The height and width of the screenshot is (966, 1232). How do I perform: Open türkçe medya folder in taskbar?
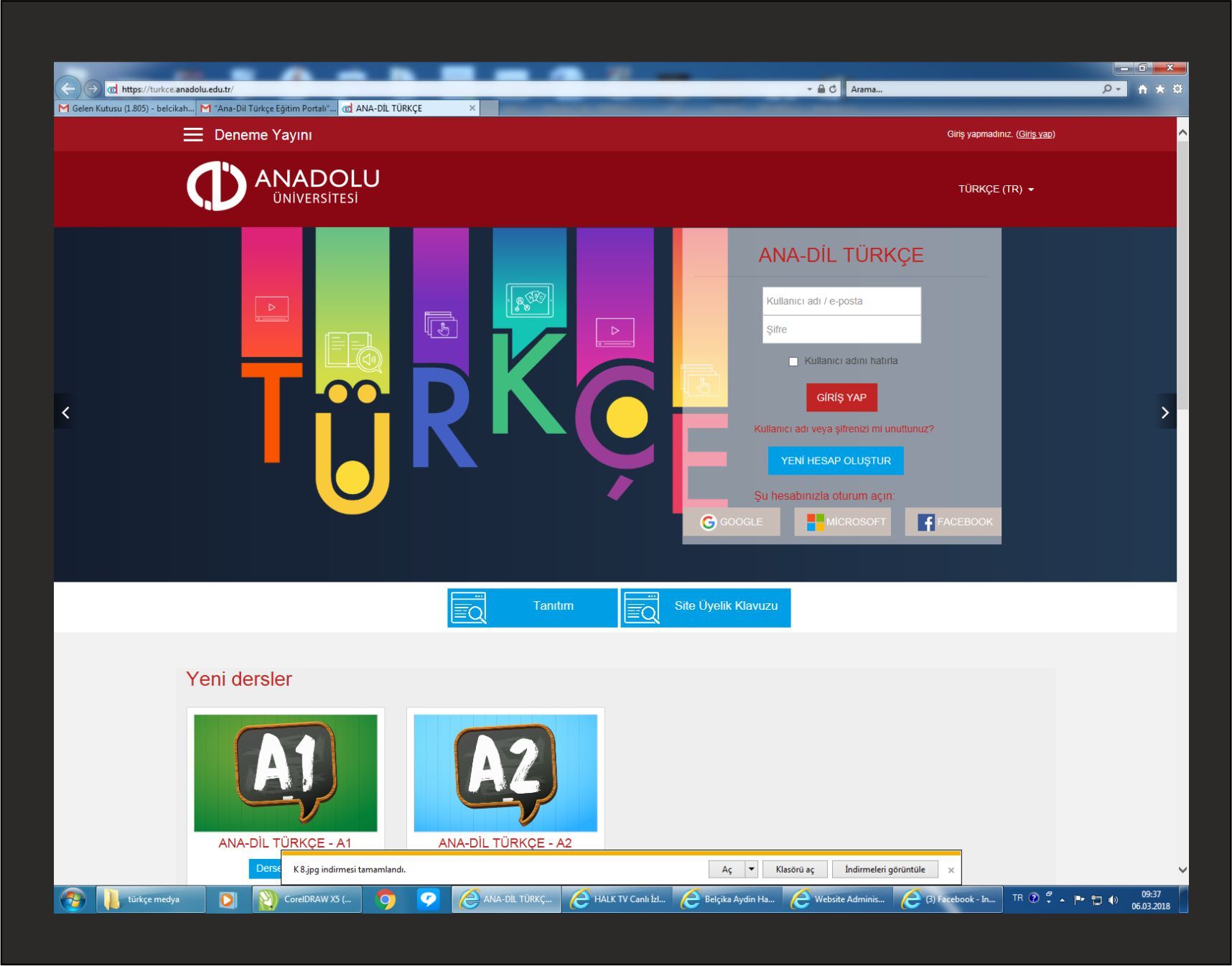coord(150,899)
